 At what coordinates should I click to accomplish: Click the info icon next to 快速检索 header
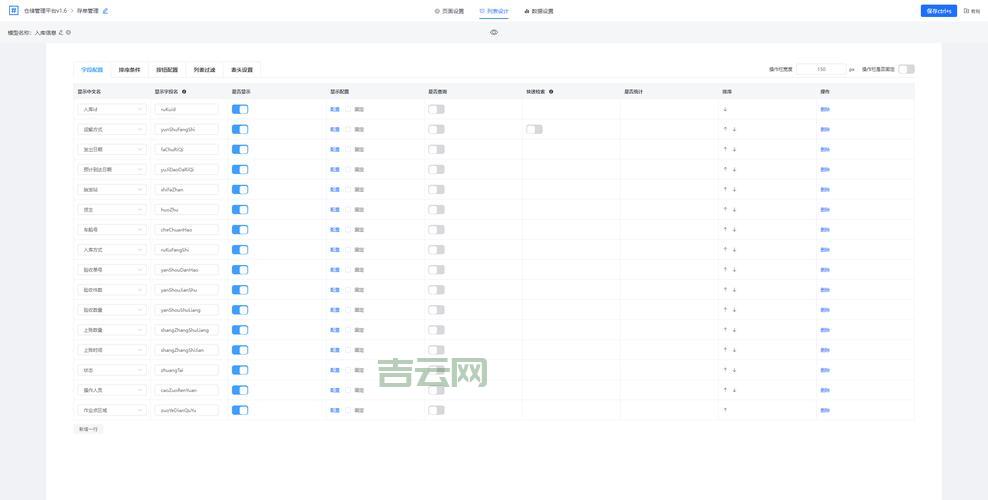pos(551,91)
